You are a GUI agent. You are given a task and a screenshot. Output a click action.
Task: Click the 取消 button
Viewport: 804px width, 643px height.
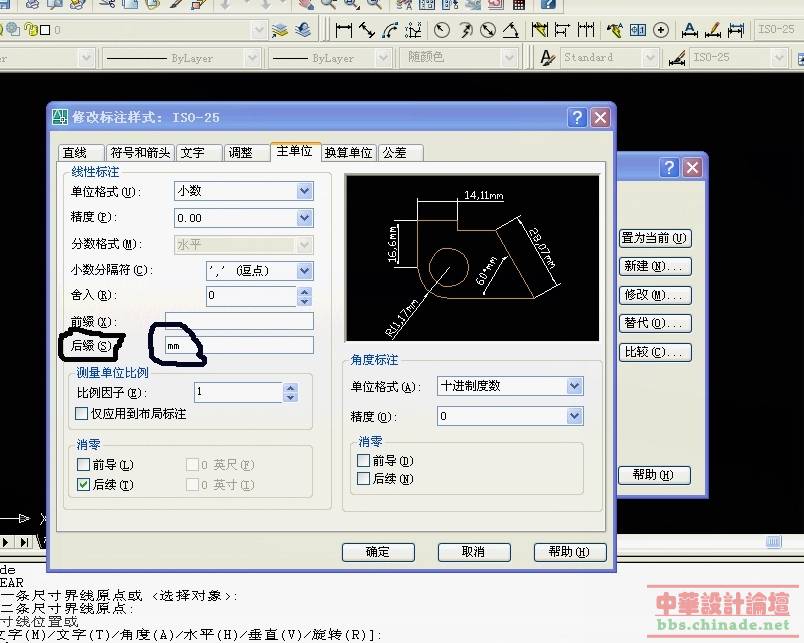coord(474,552)
